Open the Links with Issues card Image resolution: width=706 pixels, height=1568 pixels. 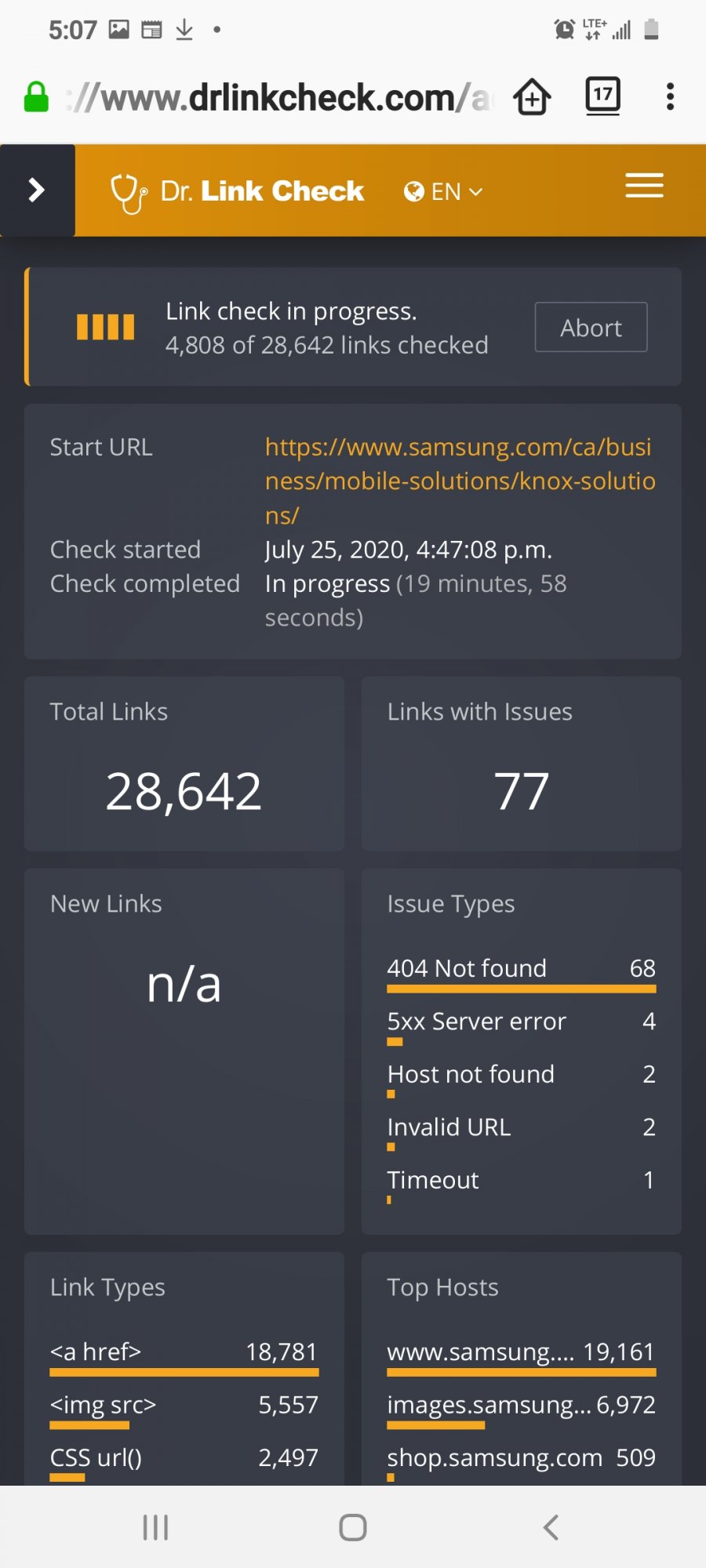tap(522, 764)
